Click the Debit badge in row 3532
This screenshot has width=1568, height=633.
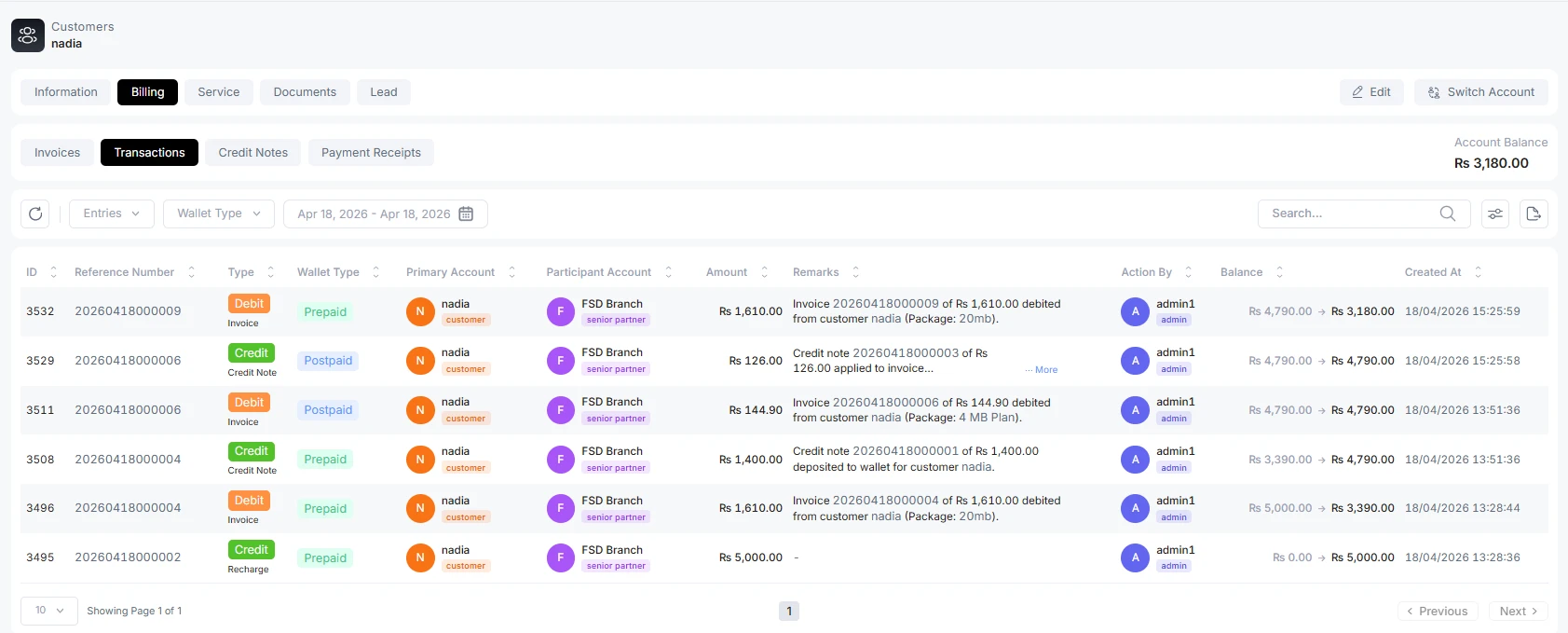click(x=249, y=304)
